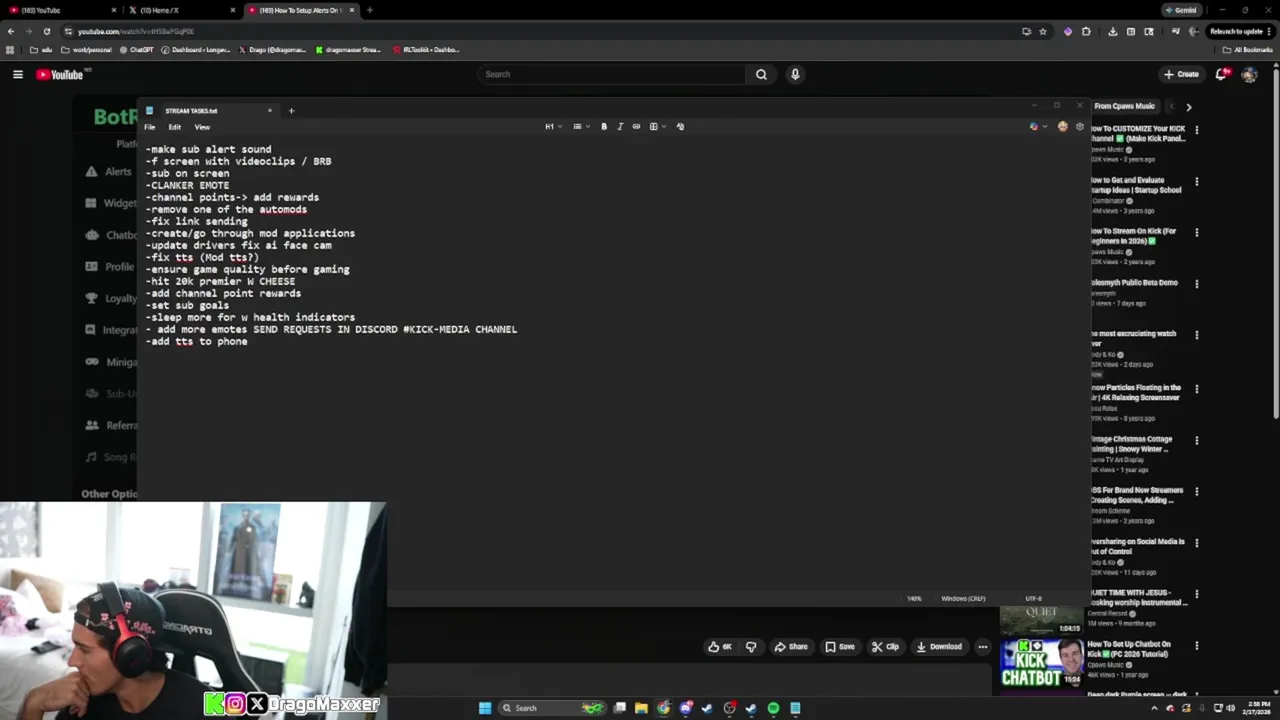The image size is (1280, 720).
Task: Click the line '-set sub goals'
Action: point(187,305)
